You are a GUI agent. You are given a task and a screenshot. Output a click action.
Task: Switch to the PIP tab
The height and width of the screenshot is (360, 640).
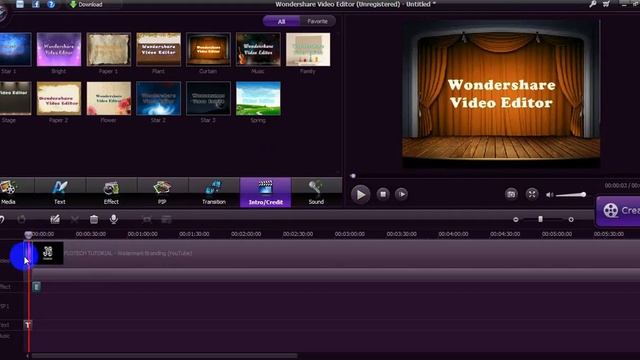coord(162,193)
